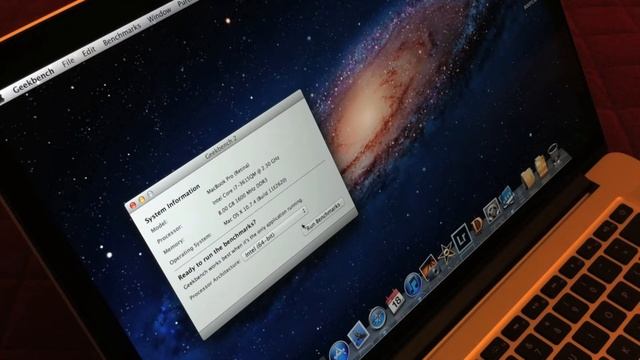Open Preview from the Dock
Viewport: 640px width, 360px height.
pos(358,335)
